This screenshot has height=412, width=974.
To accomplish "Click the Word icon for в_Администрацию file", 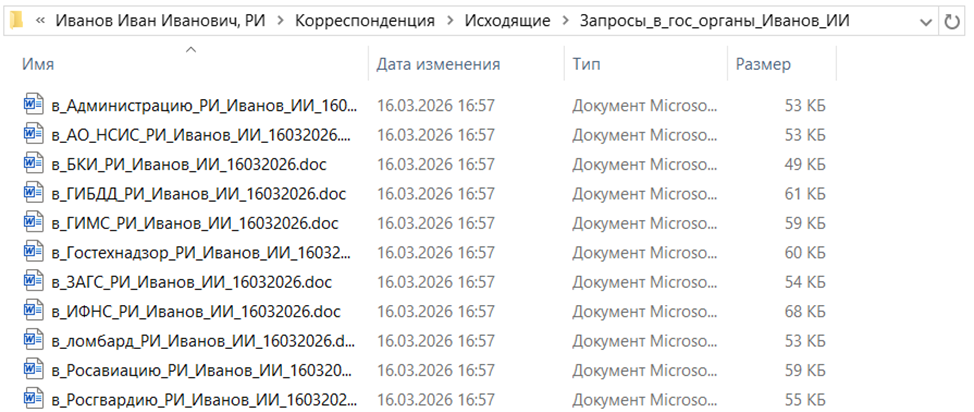I will click(29, 105).
